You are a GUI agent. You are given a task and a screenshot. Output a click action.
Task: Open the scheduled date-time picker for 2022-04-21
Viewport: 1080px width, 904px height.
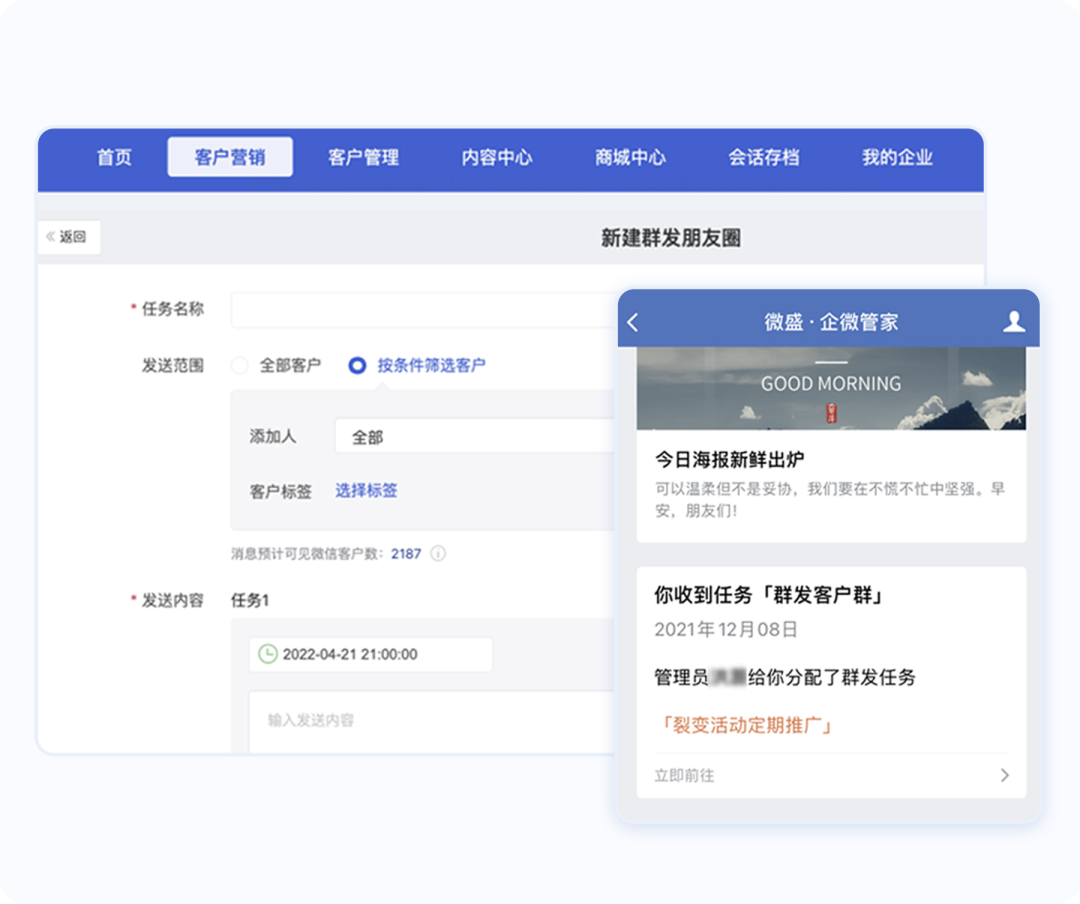click(370, 654)
